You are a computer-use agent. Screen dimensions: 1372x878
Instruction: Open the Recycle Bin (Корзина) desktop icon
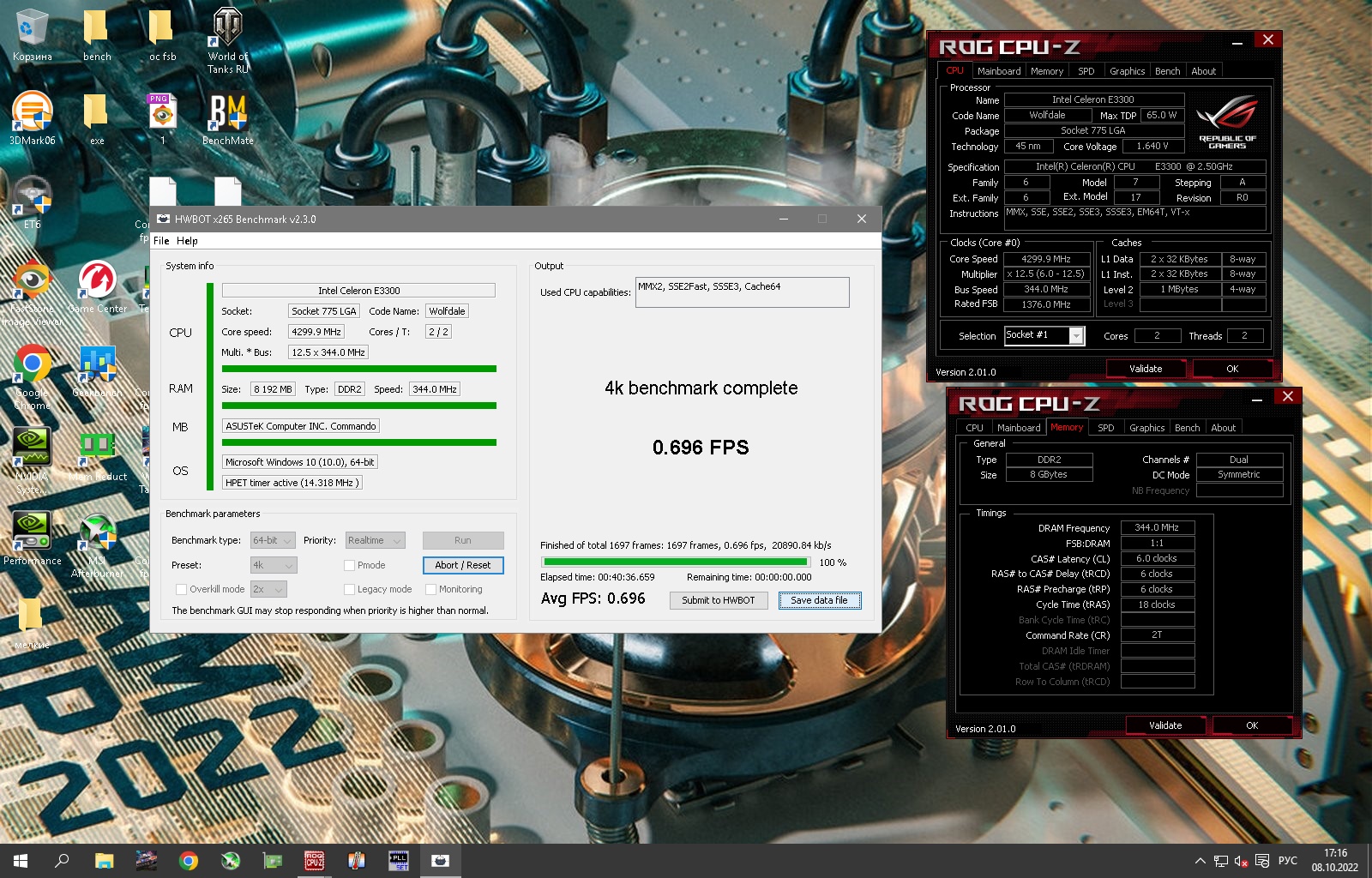click(32, 35)
